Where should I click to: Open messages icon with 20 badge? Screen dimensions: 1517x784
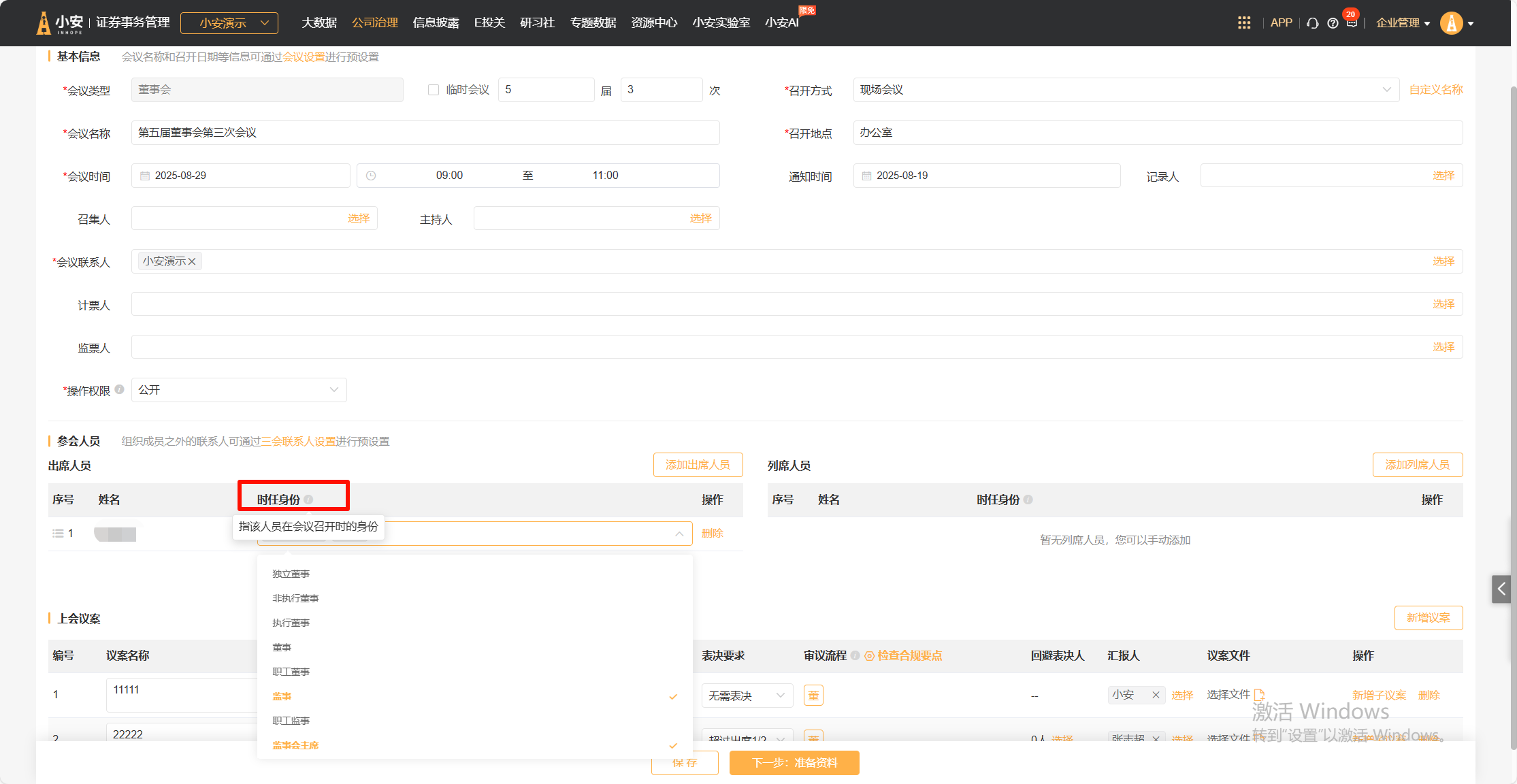1352,23
